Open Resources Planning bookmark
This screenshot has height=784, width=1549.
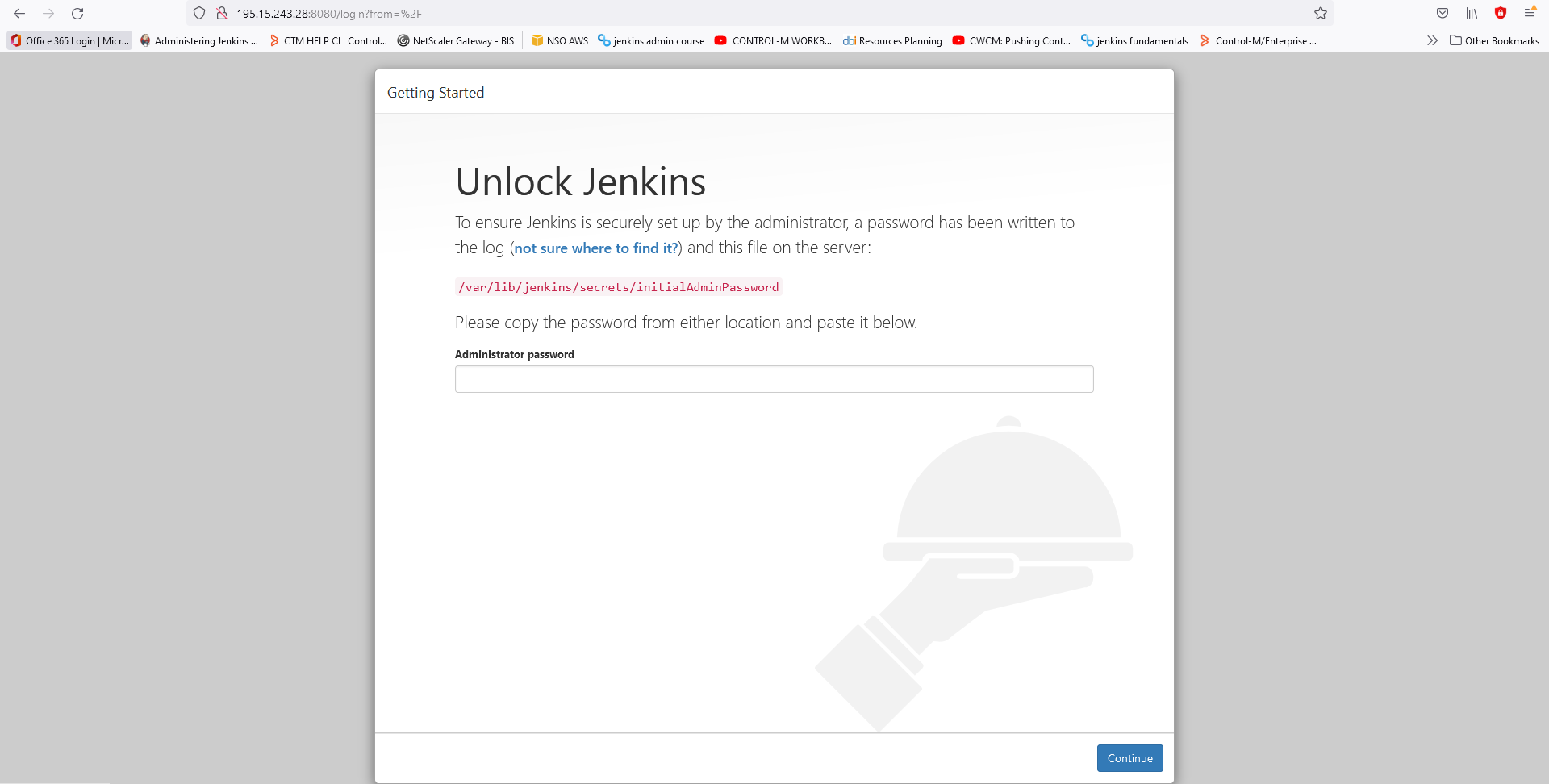point(892,40)
